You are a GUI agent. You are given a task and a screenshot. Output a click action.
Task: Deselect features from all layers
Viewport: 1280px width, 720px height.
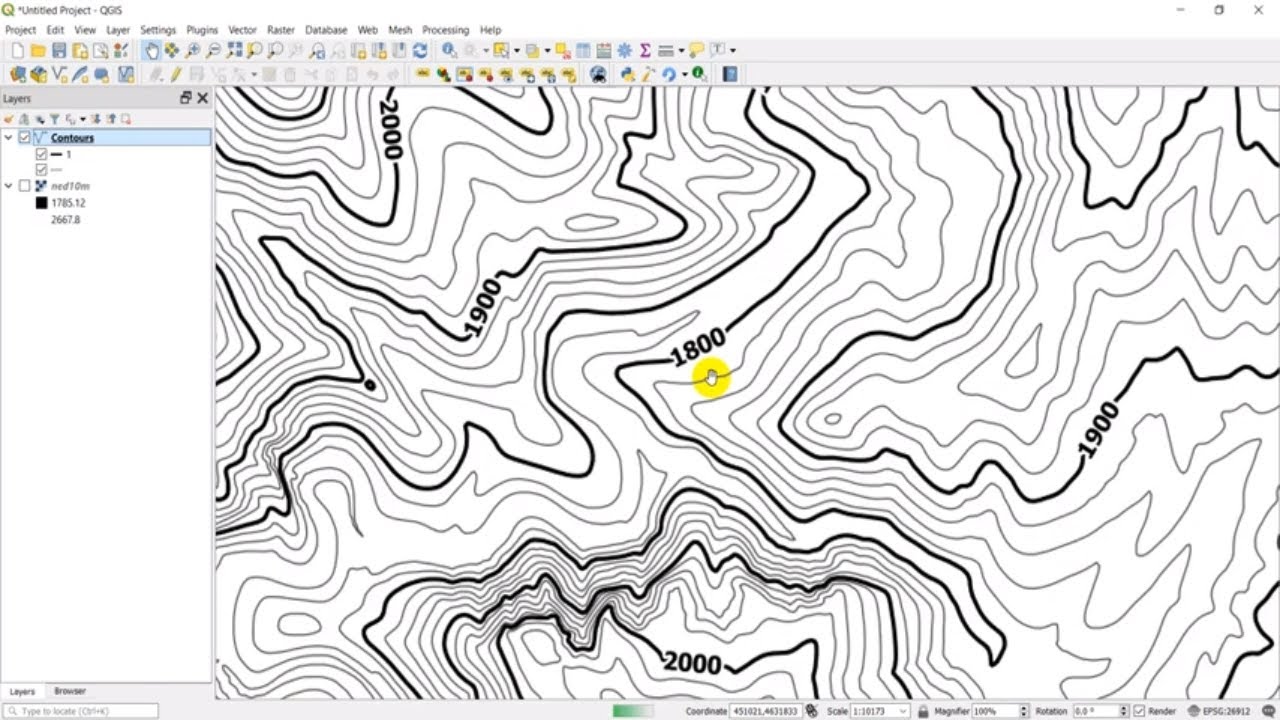(x=563, y=50)
